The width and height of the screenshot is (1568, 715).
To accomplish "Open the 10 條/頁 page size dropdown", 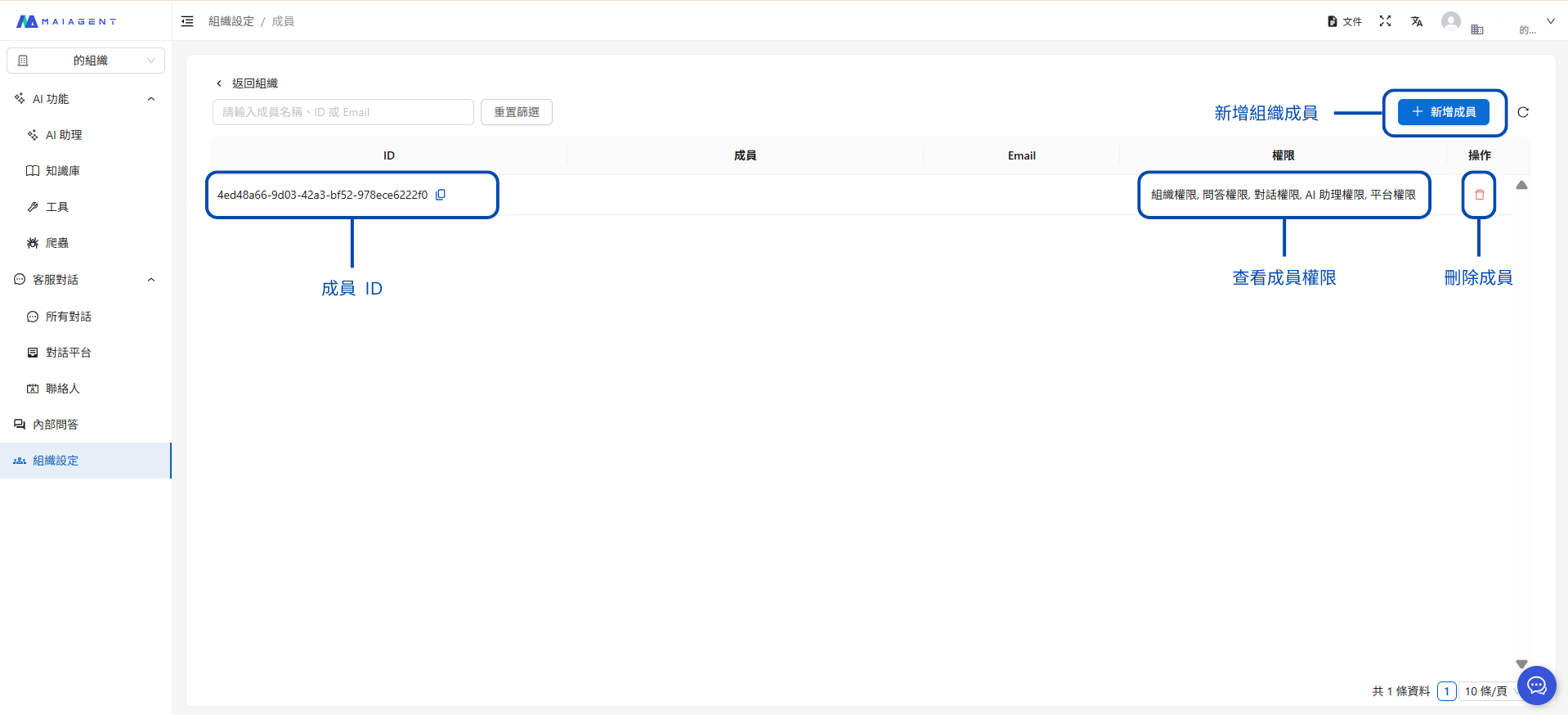I will pos(1488,691).
